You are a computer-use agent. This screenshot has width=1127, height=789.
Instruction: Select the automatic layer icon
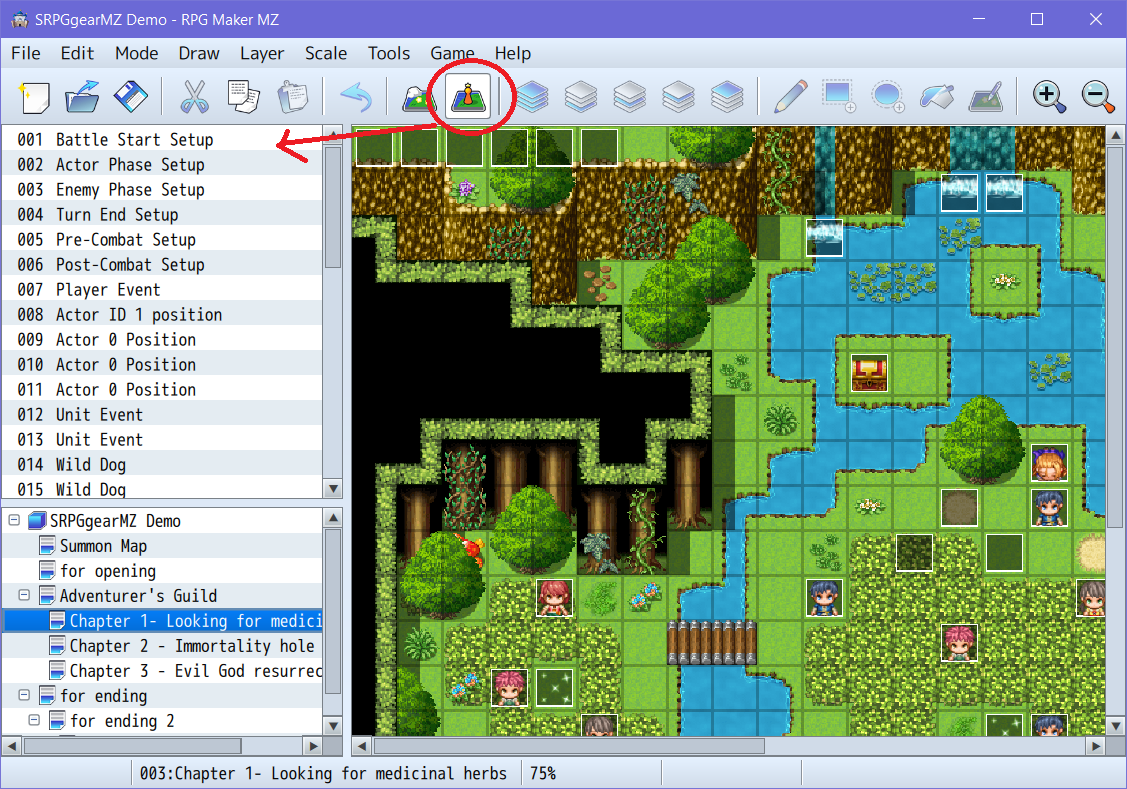click(x=532, y=96)
